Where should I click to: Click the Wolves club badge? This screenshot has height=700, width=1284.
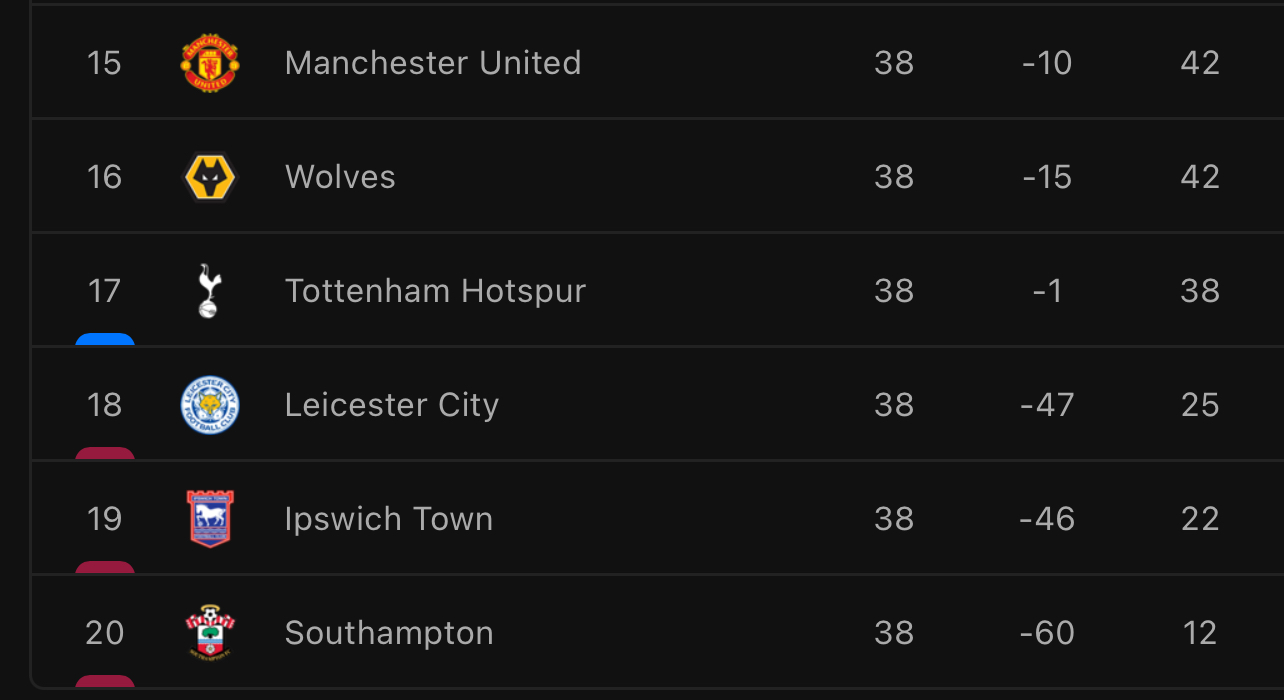pyautogui.click(x=210, y=177)
